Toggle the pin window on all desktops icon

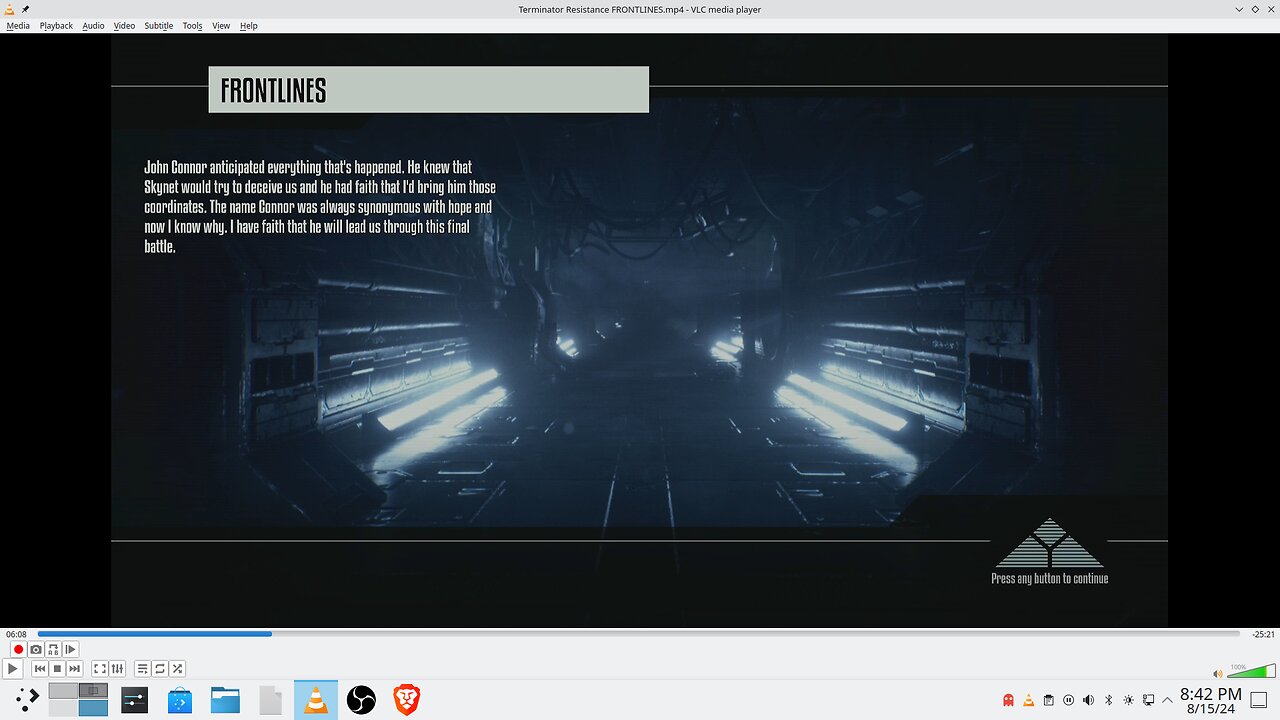click(x=25, y=9)
